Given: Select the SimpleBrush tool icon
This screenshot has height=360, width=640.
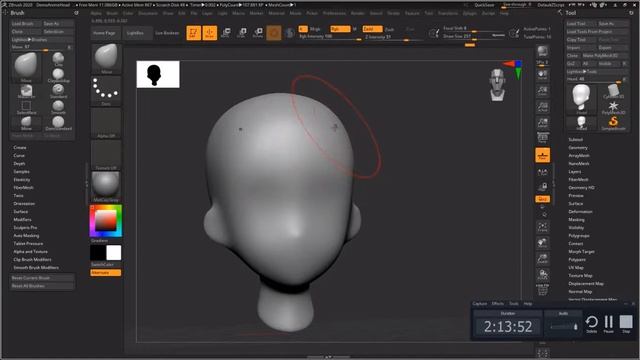Looking at the screenshot, I should 613,122.
